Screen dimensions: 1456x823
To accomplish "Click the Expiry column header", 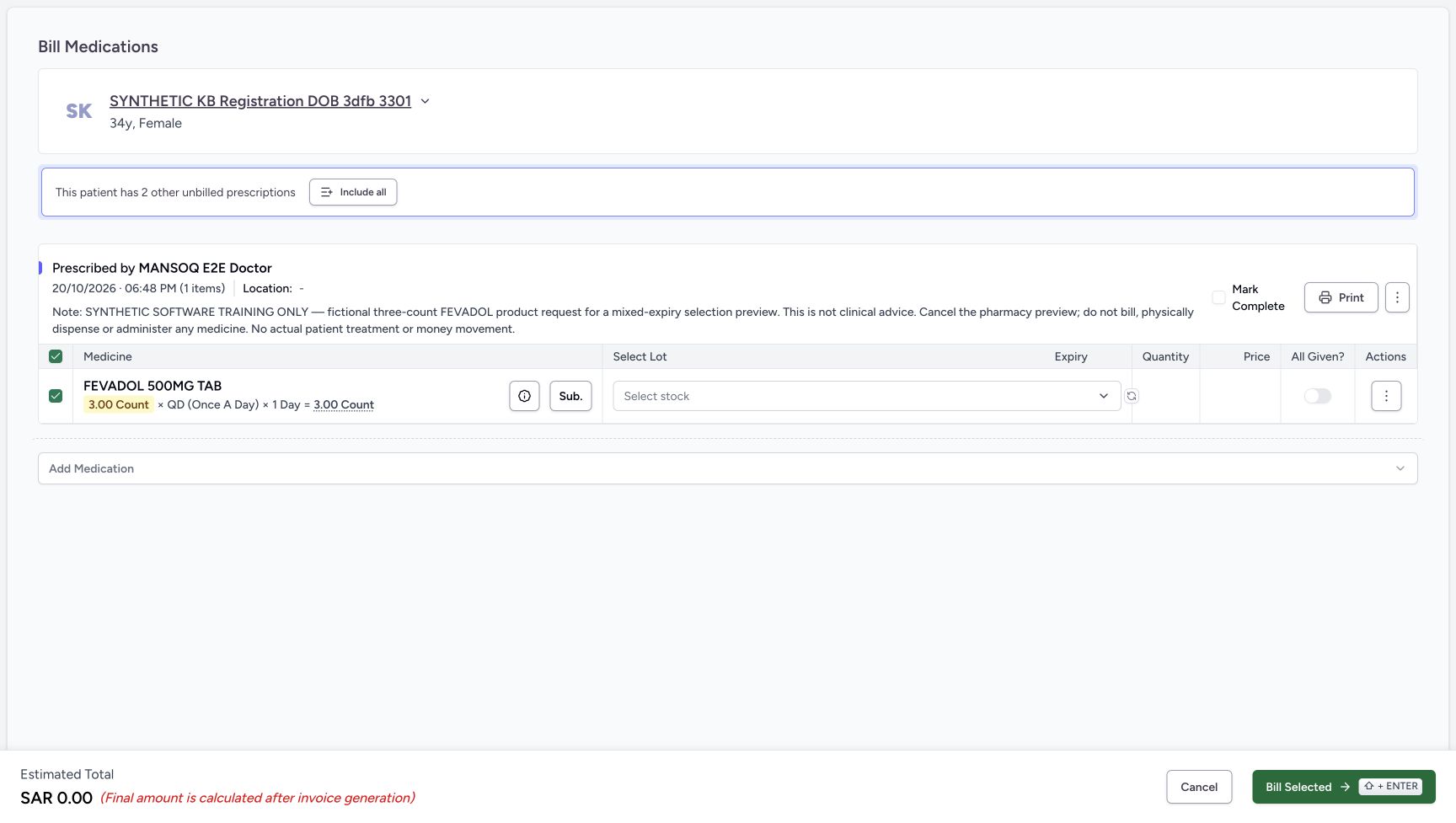I will [1071, 356].
